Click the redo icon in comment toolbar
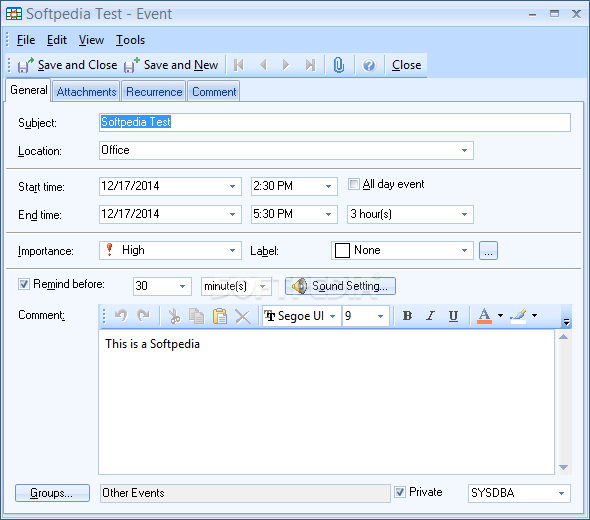Viewport: 590px width, 520px height. pyautogui.click(x=144, y=316)
